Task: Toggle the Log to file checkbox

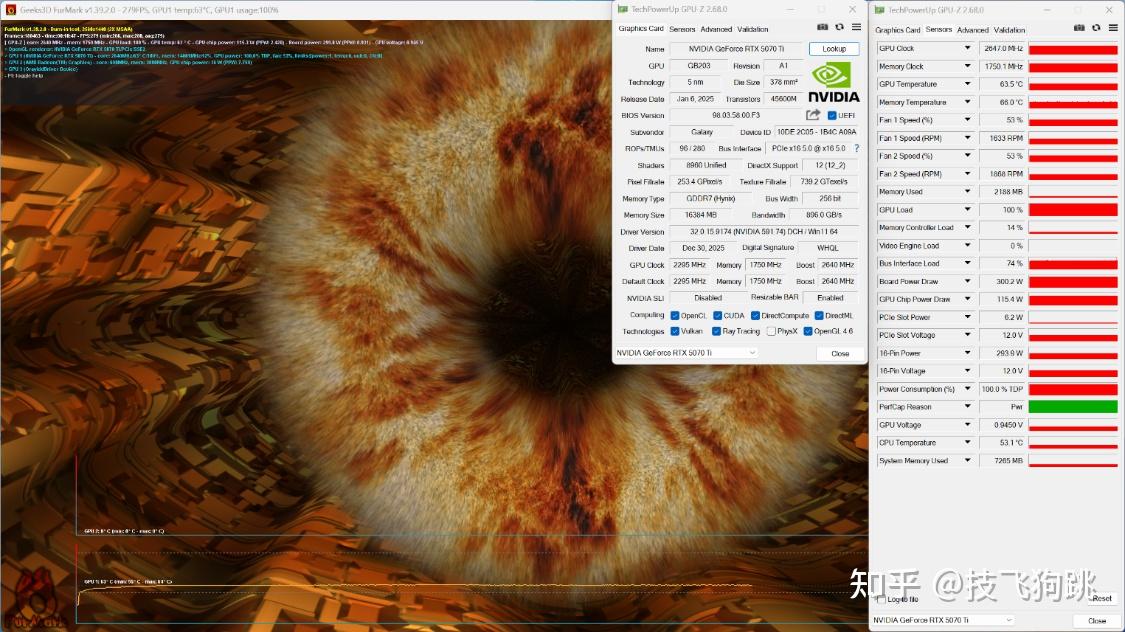Action: (x=881, y=599)
